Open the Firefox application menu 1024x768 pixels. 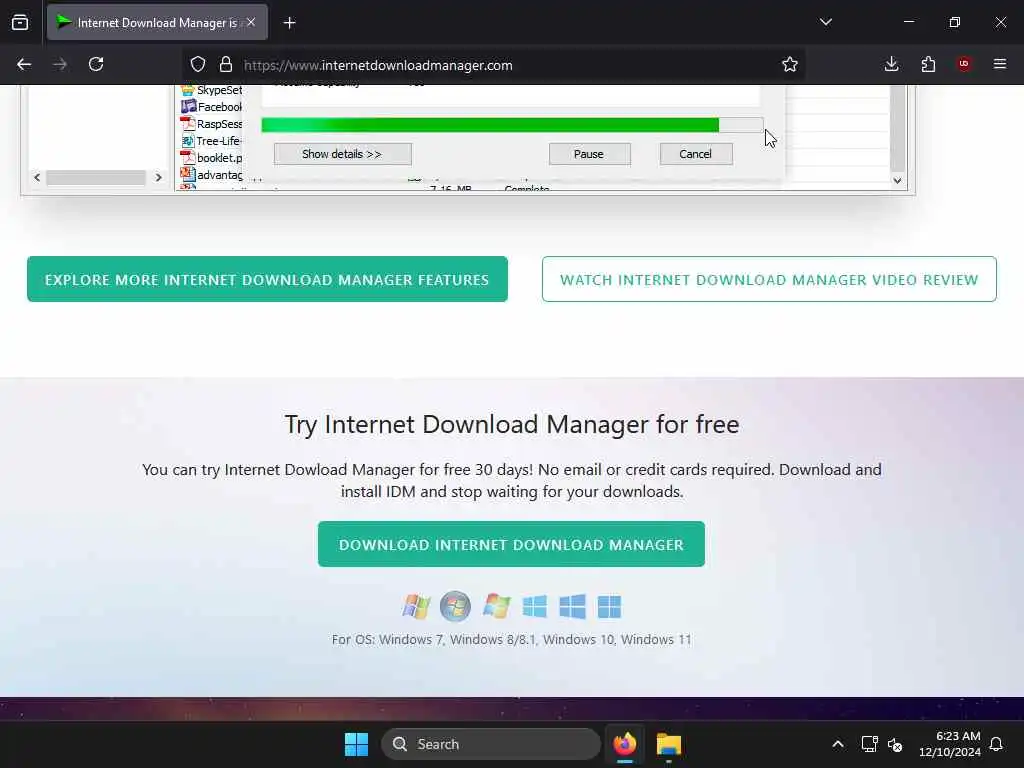point(1000,64)
